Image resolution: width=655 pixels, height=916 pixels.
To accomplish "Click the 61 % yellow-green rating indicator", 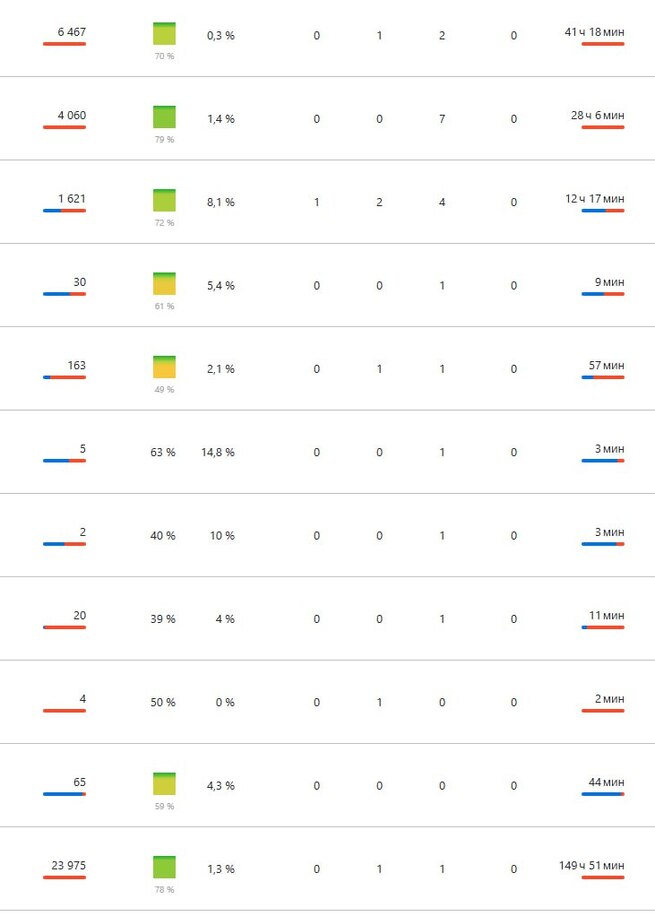I will pos(164,284).
